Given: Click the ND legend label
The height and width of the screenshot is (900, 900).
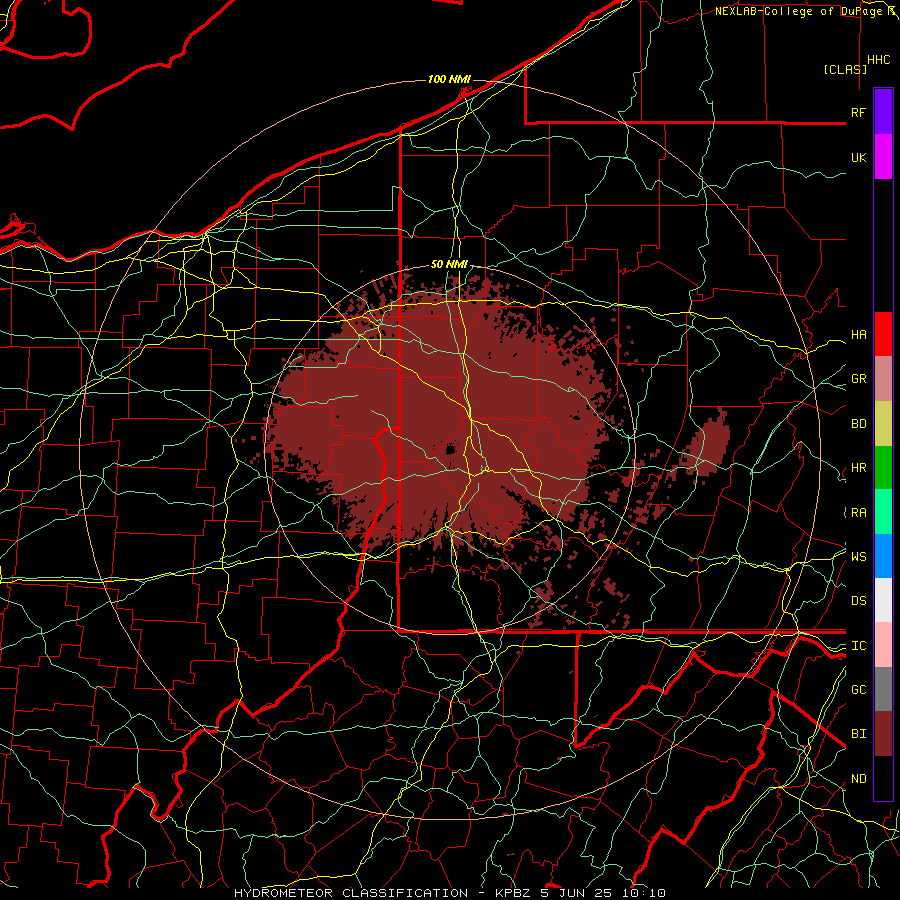Looking at the screenshot, I should (x=858, y=779).
